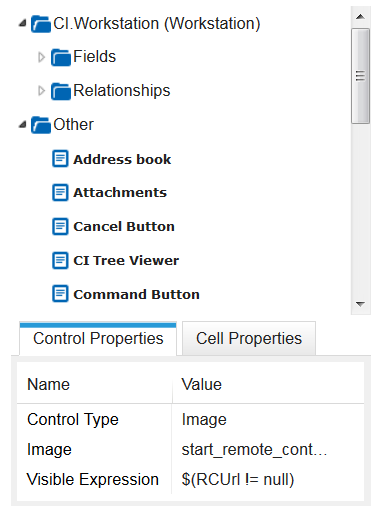The height and width of the screenshot is (512, 380).
Task: Select the Fields folder icon
Action: tap(61, 57)
